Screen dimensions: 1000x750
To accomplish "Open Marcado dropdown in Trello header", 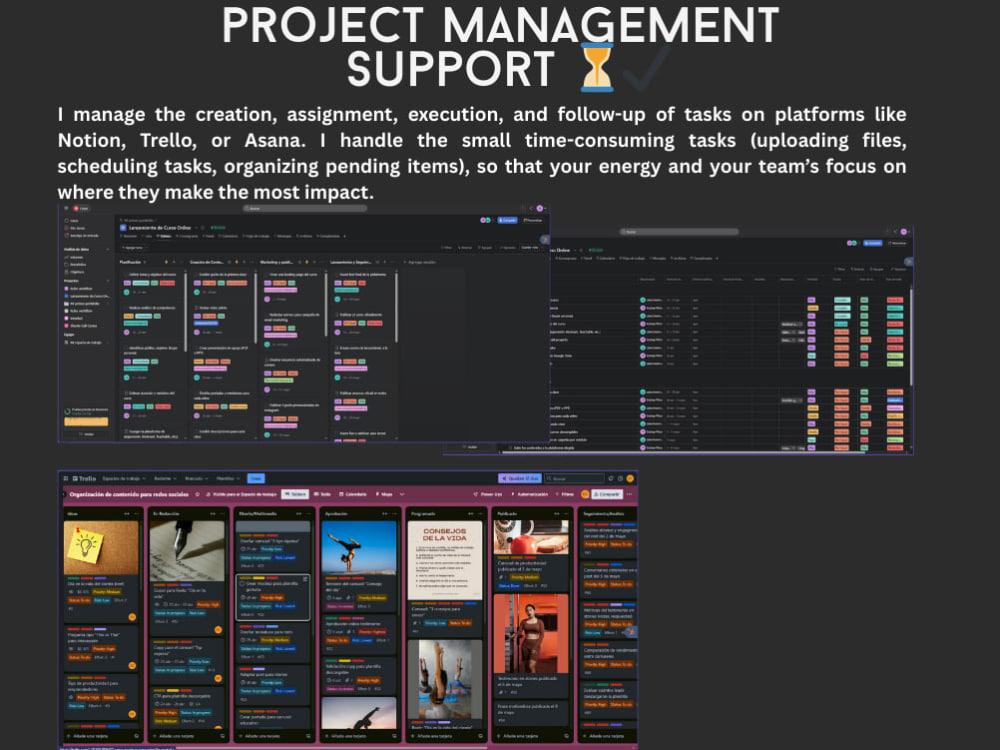I will tap(196, 478).
